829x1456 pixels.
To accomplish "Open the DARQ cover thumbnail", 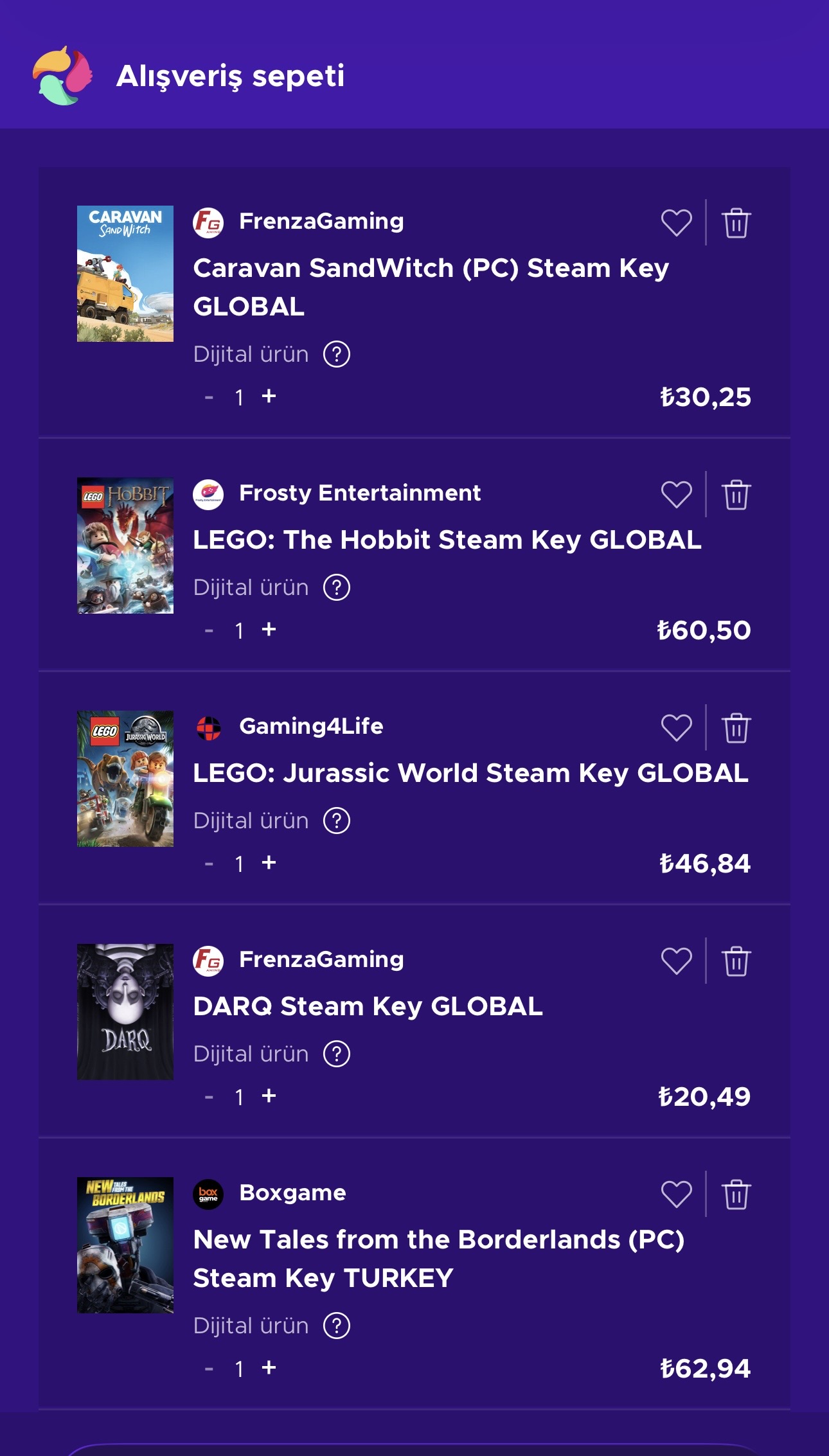I will click(x=125, y=1011).
